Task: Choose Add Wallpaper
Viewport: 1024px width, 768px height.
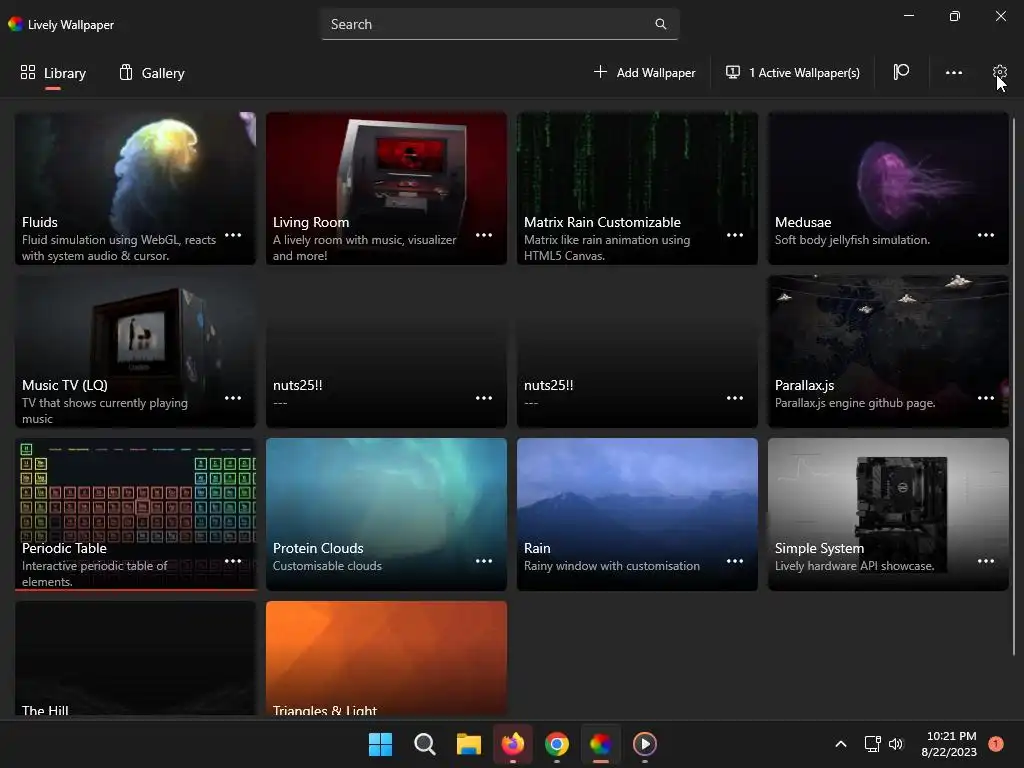Action: click(x=645, y=72)
